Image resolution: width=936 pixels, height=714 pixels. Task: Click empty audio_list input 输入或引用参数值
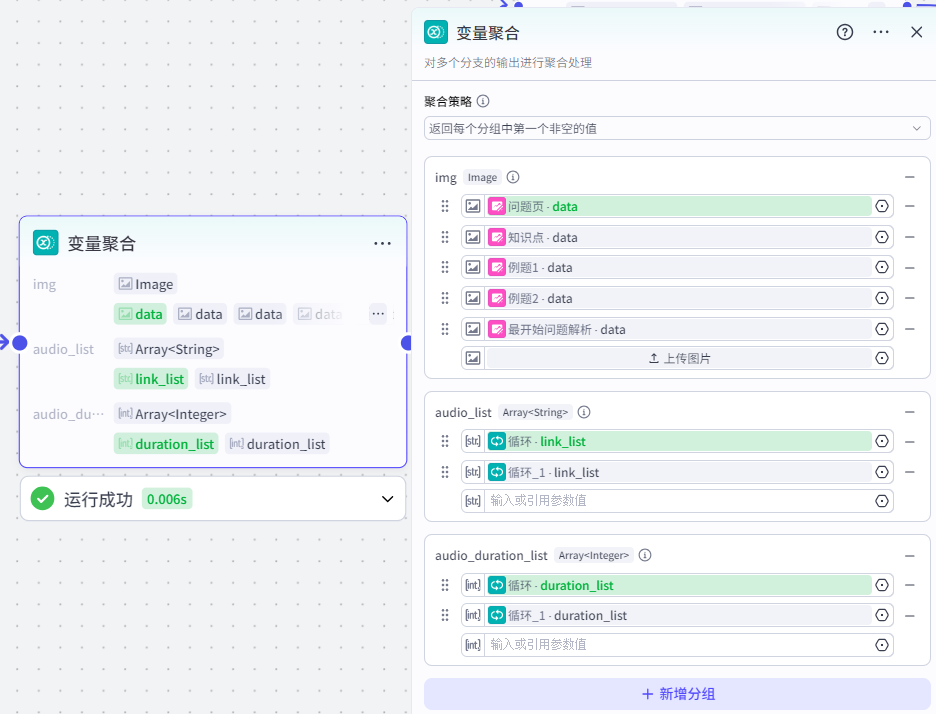point(679,501)
